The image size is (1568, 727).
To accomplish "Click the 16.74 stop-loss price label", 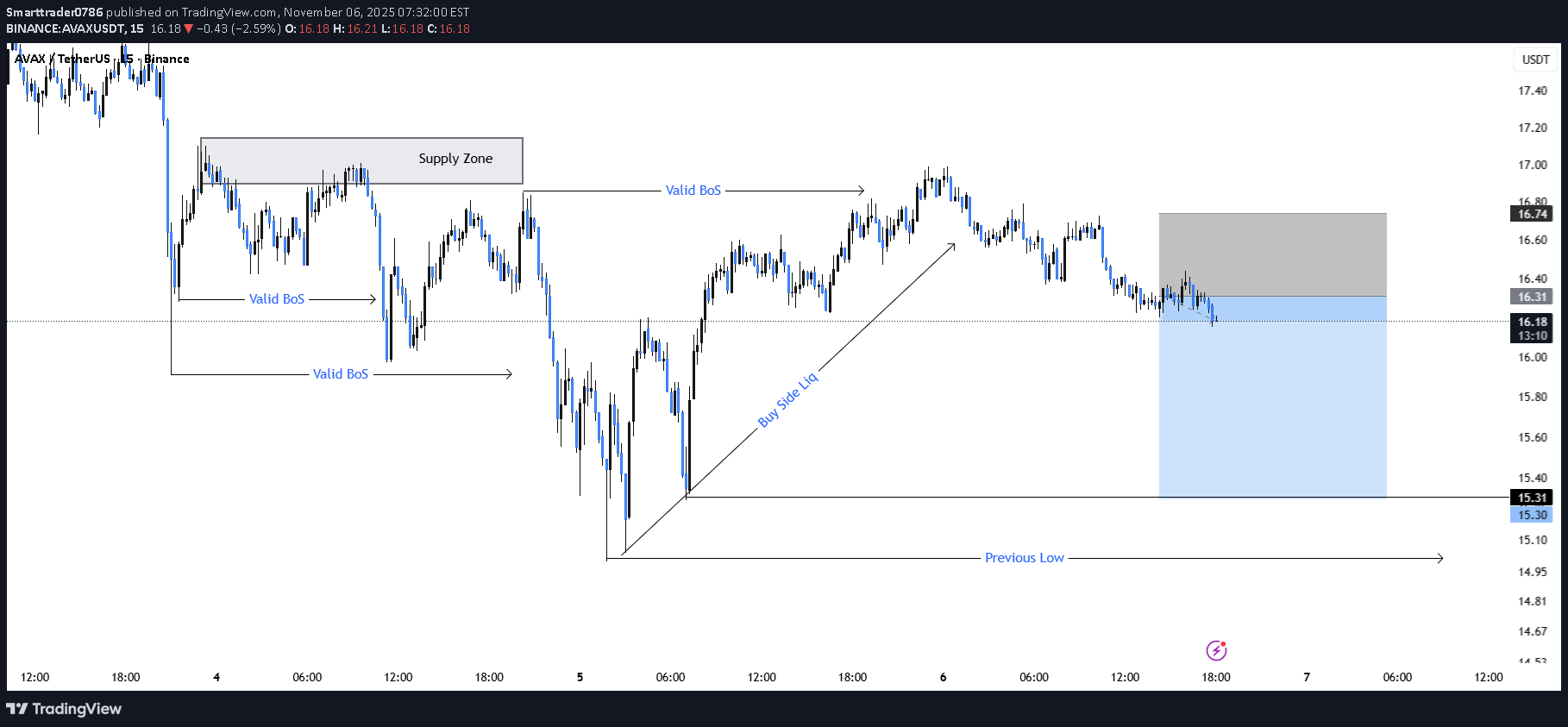I will click(1532, 214).
